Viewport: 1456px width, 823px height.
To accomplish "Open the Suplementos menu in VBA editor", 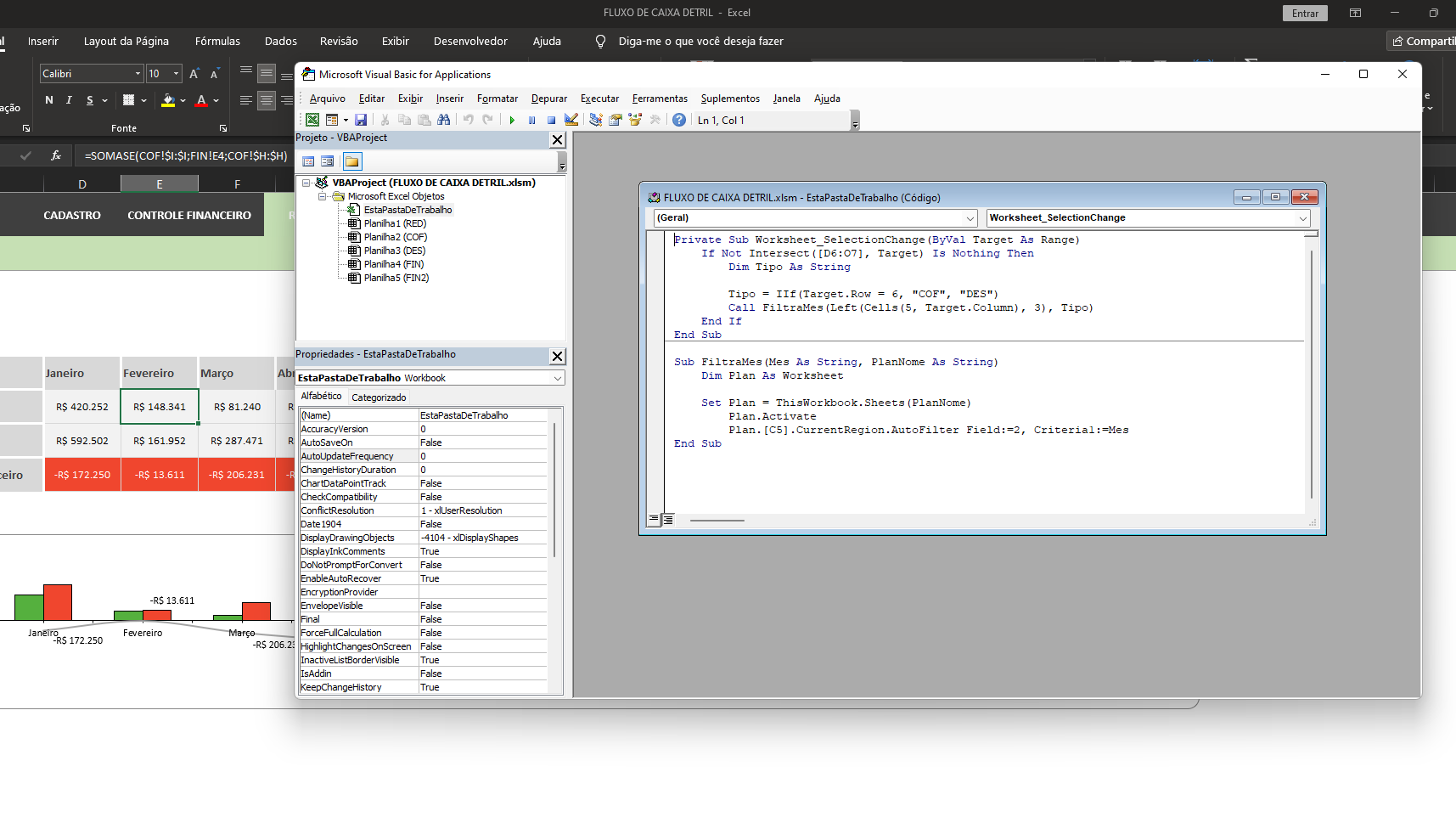I will coord(730,99).
